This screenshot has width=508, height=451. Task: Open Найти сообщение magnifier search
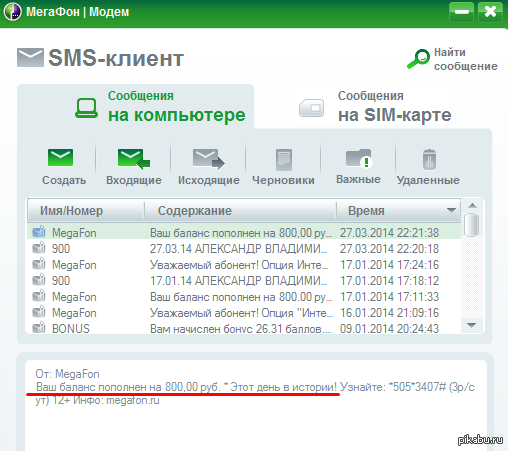(x=418, y=59)
